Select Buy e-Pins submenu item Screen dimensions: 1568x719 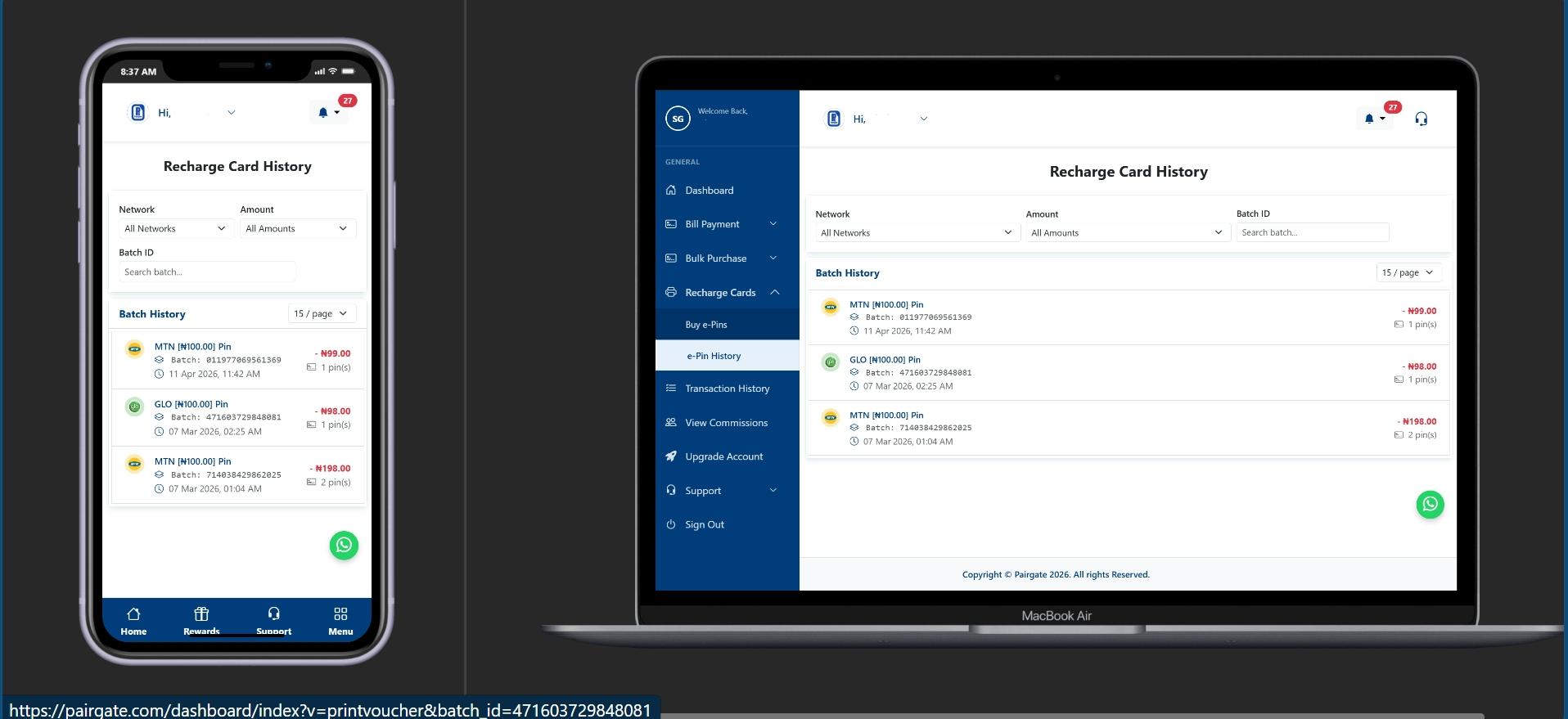click(x=728, y=325)
